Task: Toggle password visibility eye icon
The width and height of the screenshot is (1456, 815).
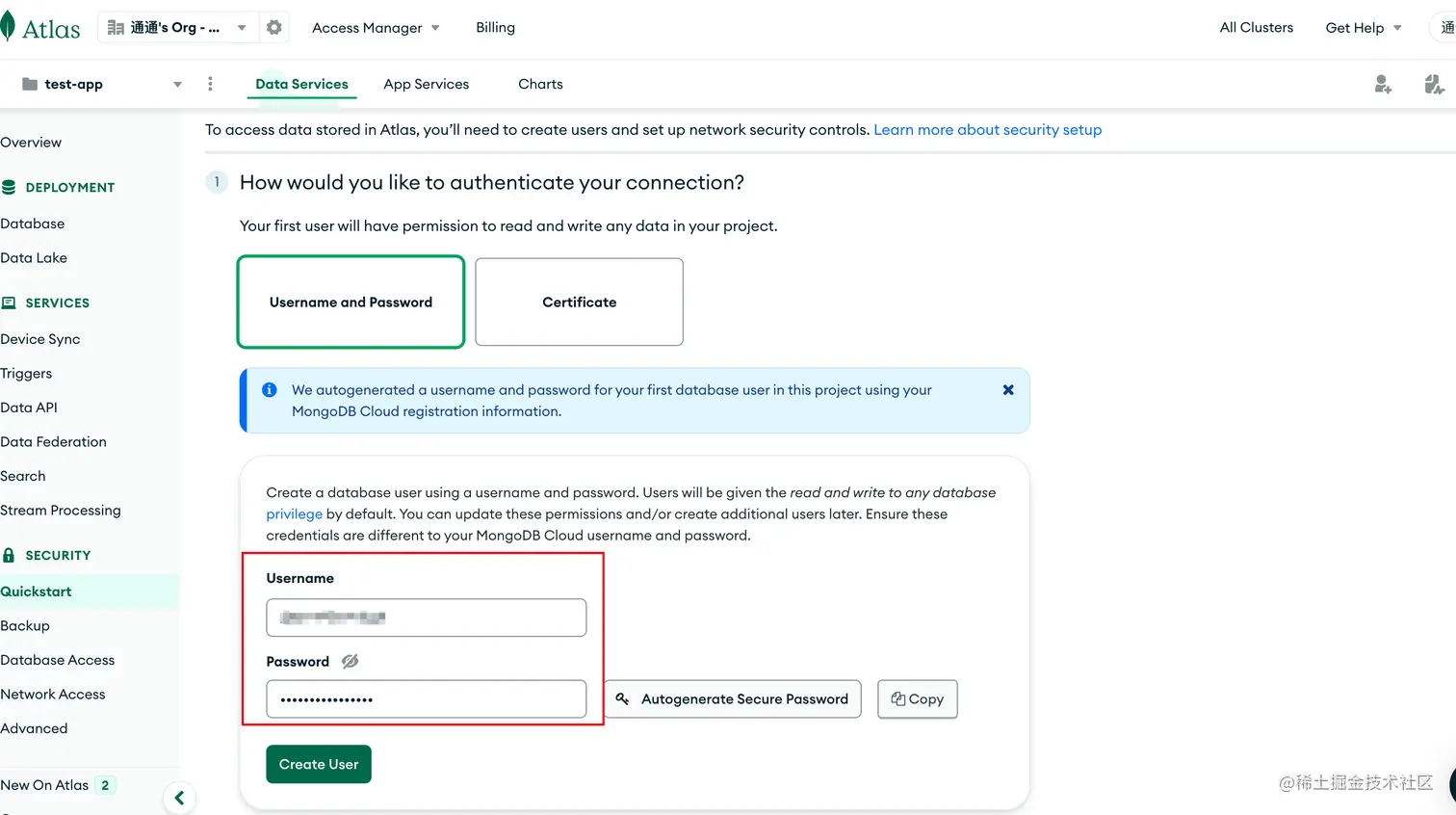Action: pos(351,661)
